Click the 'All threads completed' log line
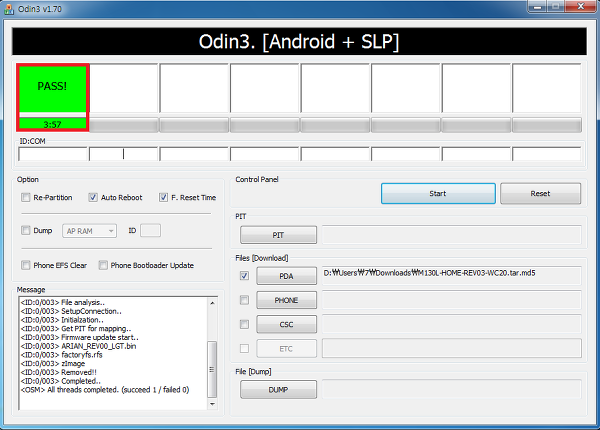The height and width of the screenshot is (430, 600). pyautogui.click(x=105, y=390)
